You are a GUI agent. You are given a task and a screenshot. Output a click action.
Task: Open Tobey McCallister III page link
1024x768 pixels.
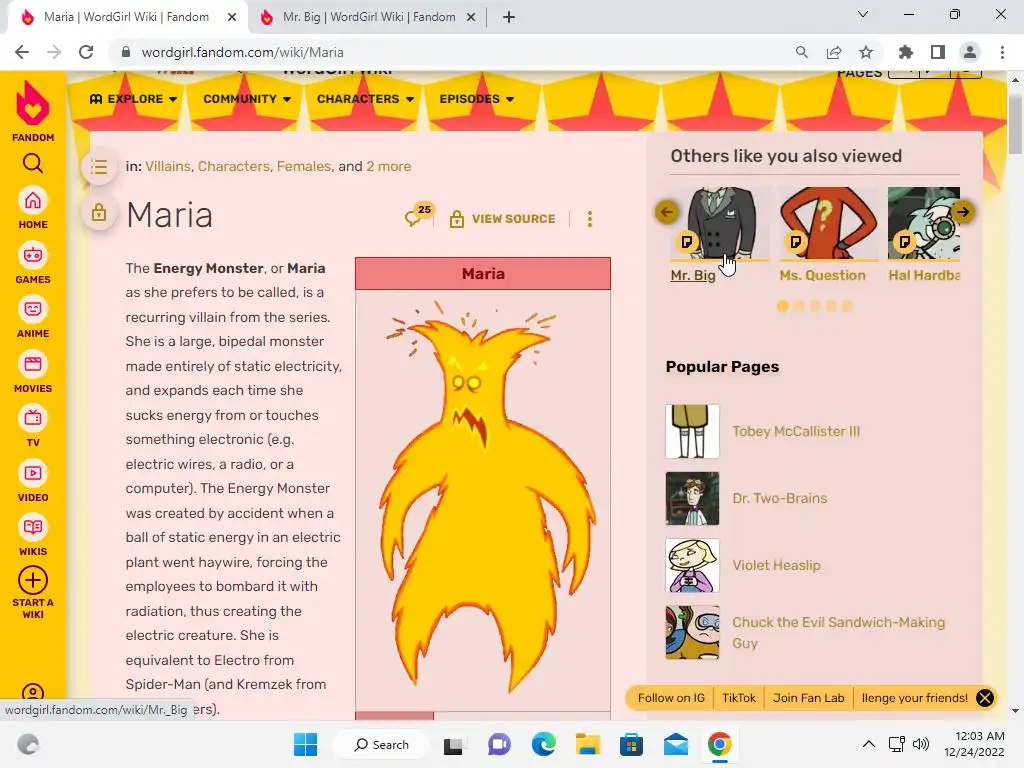click(x=795, y=431)
